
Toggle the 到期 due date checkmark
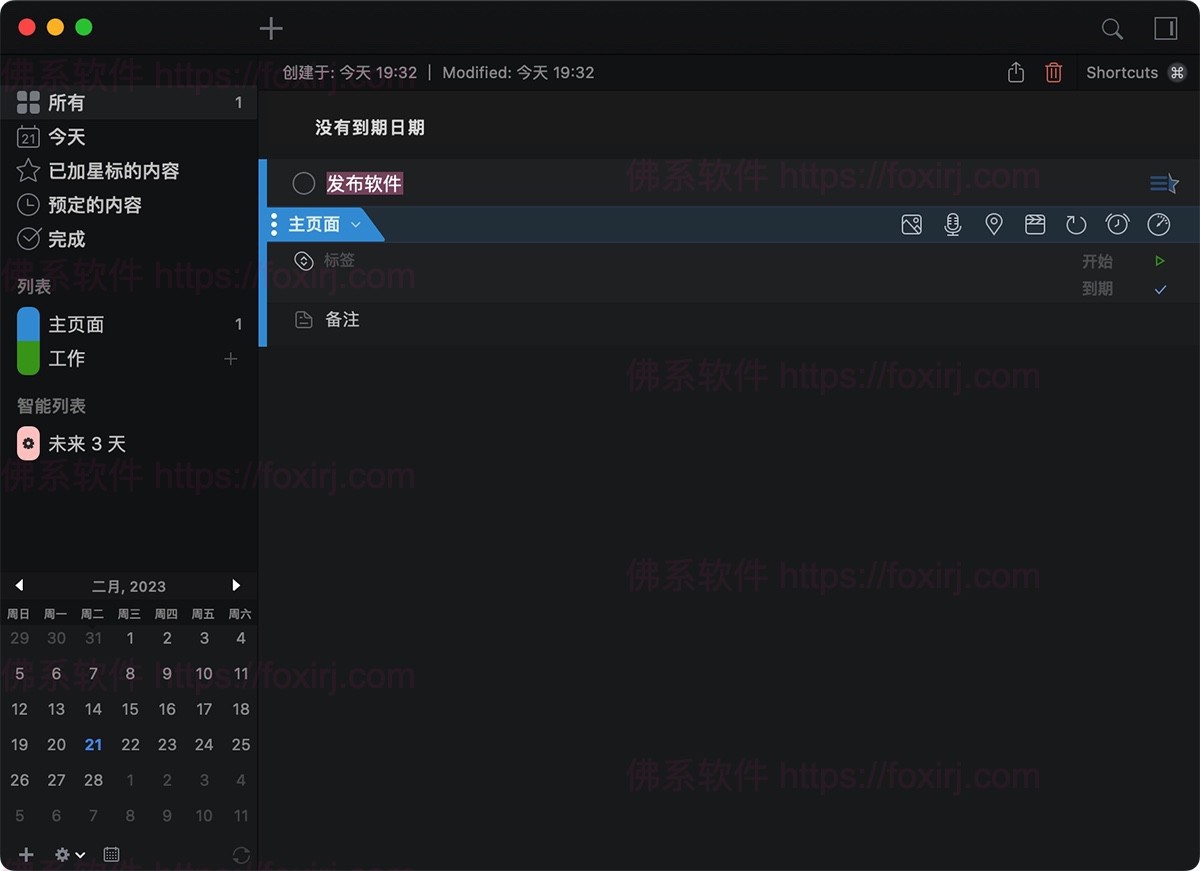(1159, 289)
